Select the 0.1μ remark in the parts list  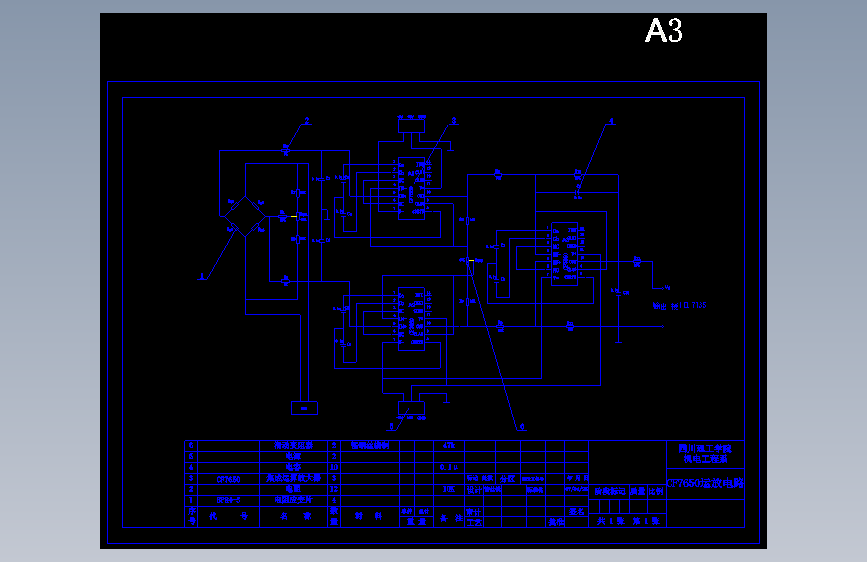coord(448,467)
